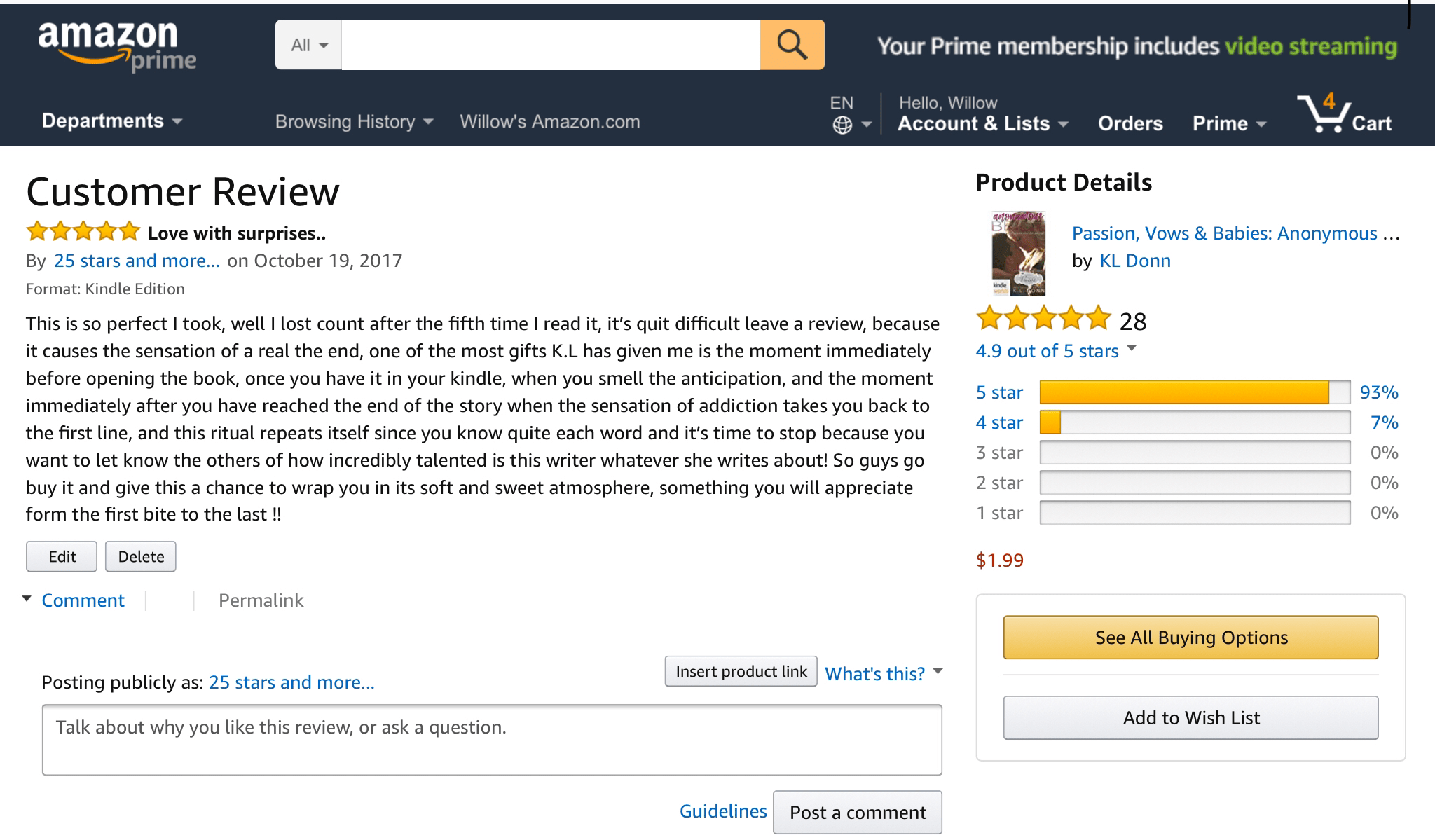1435x840 pixels.
Task: Click the 5 star rating bar
Action: (1194, 392)
